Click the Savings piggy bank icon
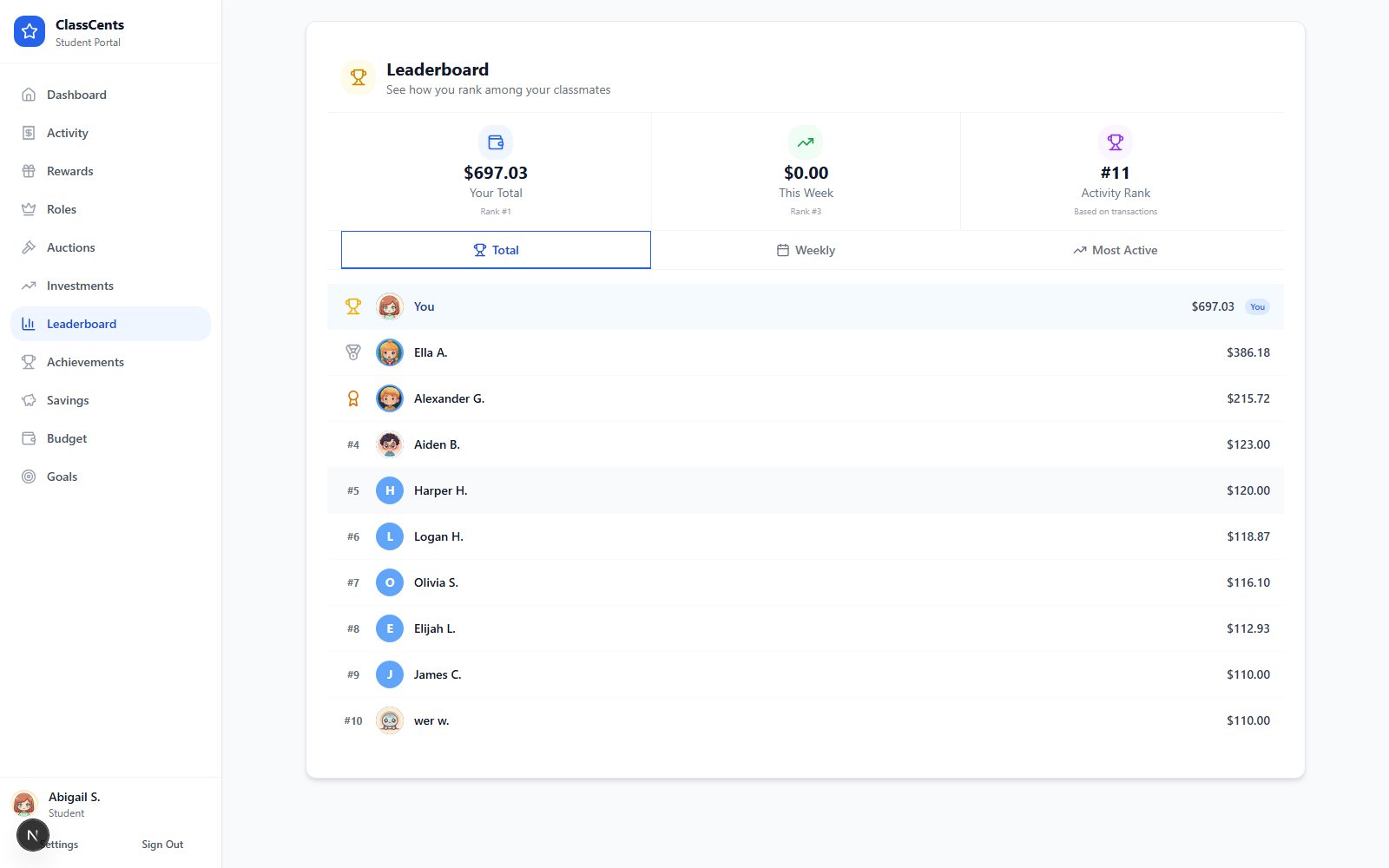 coord(29,400)
